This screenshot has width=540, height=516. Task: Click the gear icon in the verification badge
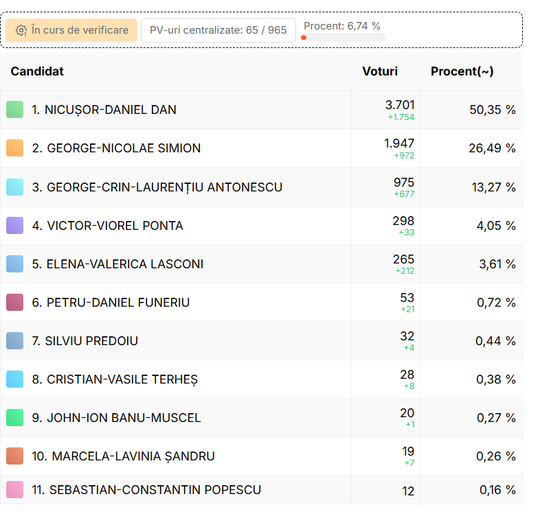(21, 30)
